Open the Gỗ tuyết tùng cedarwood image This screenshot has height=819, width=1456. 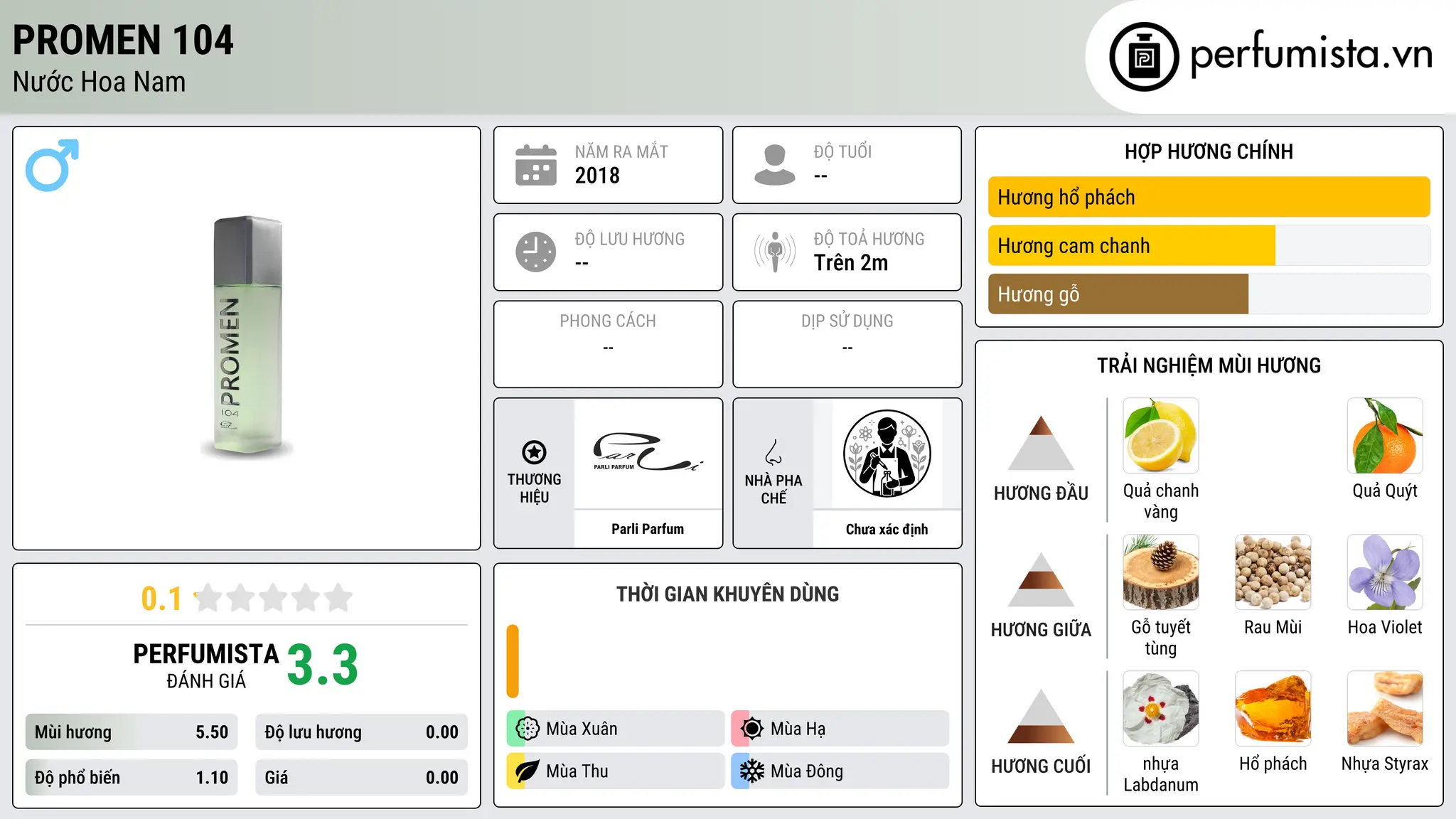pos(1161,572)
